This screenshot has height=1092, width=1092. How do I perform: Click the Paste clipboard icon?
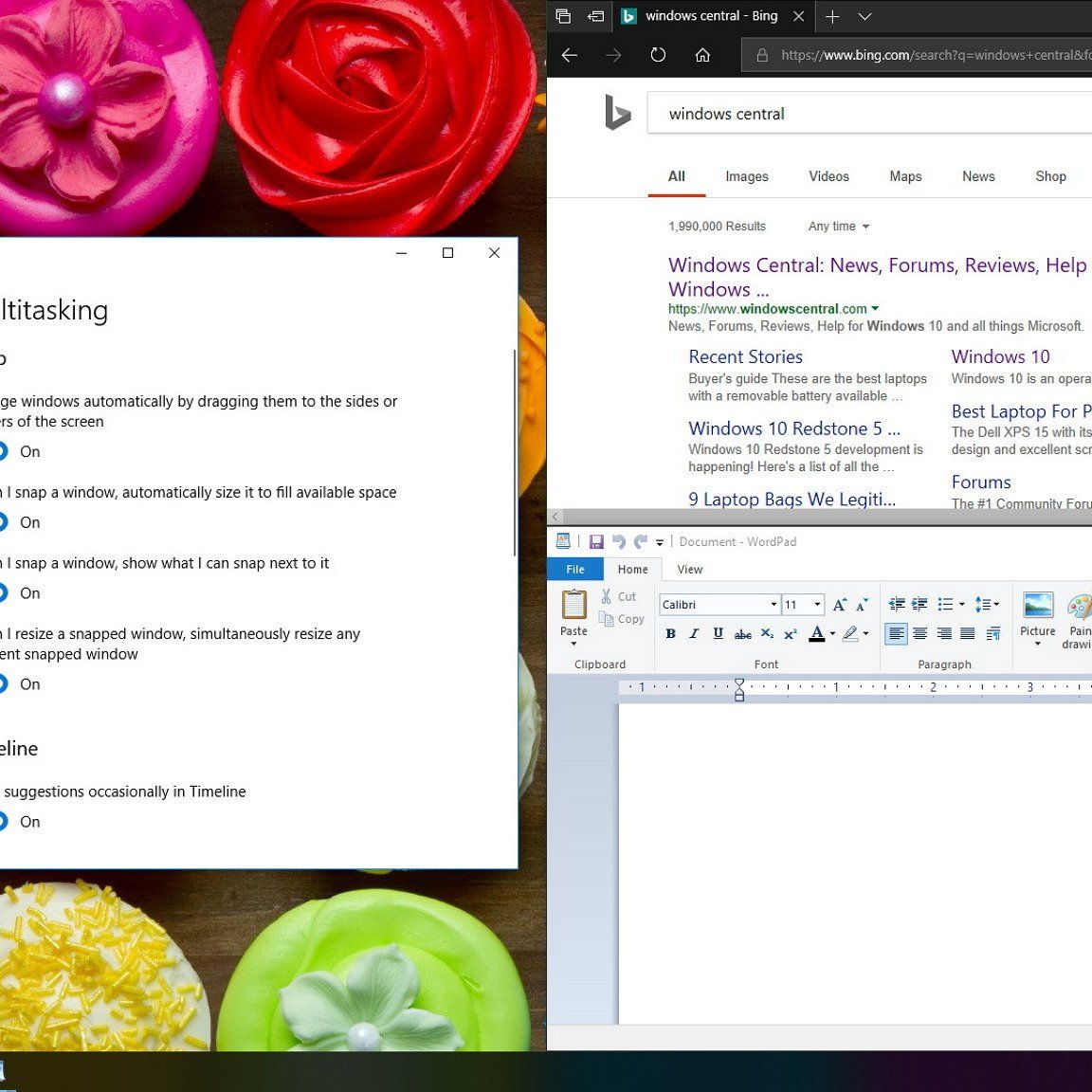pyautogui.click(x=573, y=605)
